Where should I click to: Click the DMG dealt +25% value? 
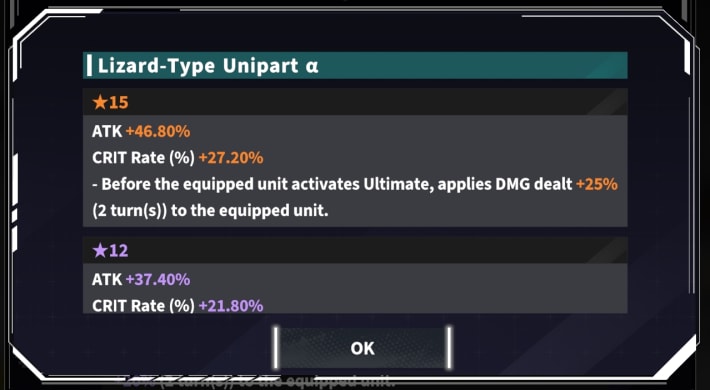597,184
